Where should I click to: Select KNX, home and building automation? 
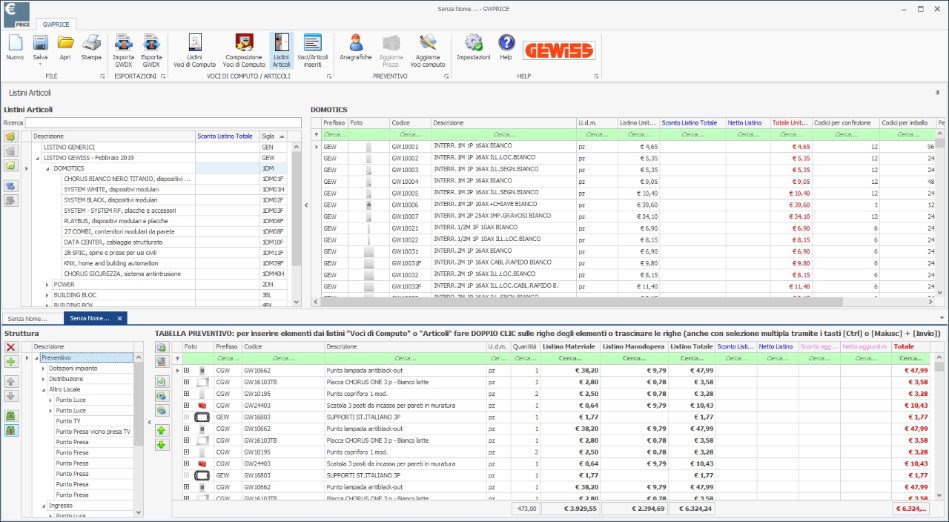tap(110, 263)
